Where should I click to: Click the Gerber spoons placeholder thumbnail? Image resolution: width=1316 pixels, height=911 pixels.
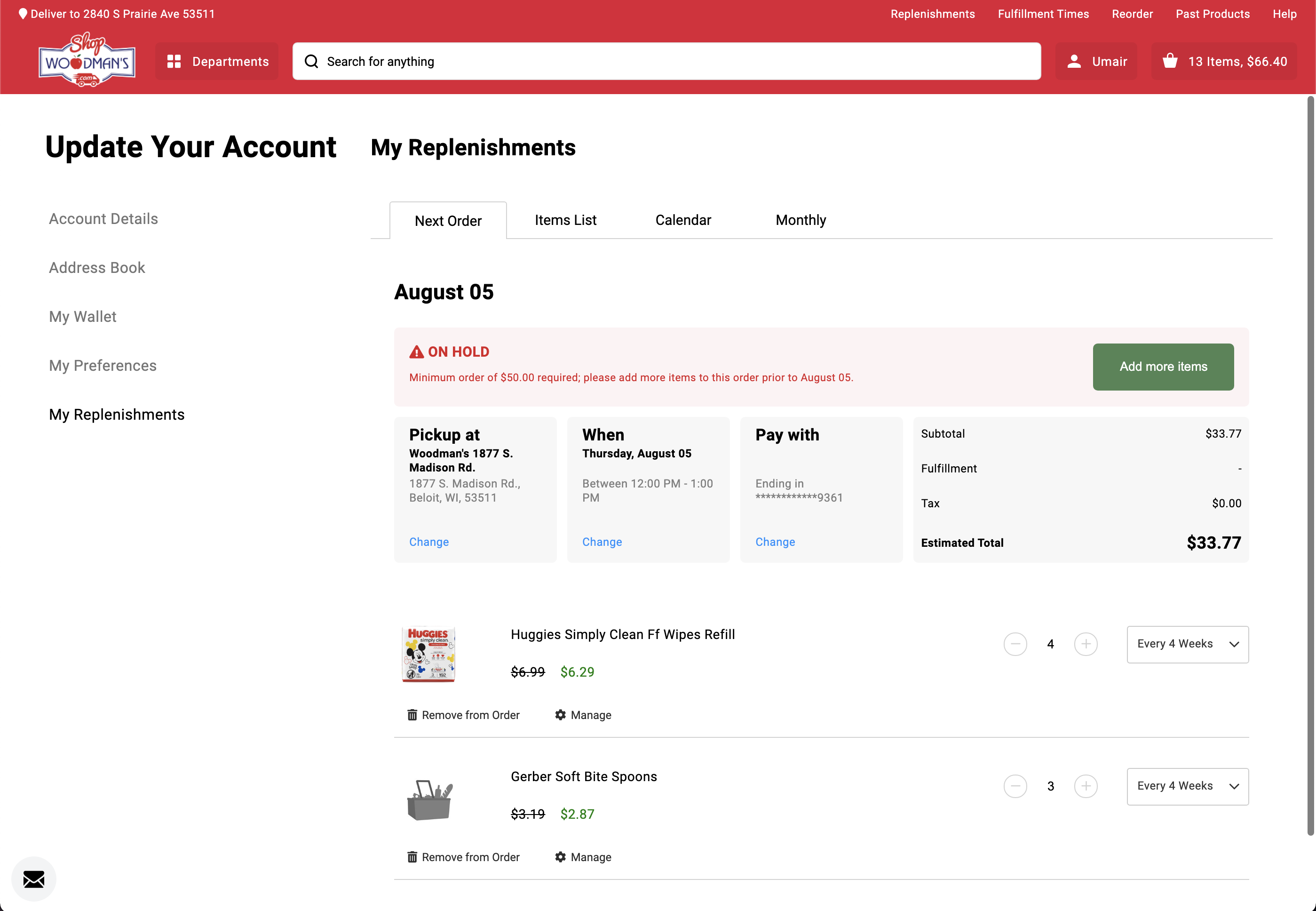(429, 799)
